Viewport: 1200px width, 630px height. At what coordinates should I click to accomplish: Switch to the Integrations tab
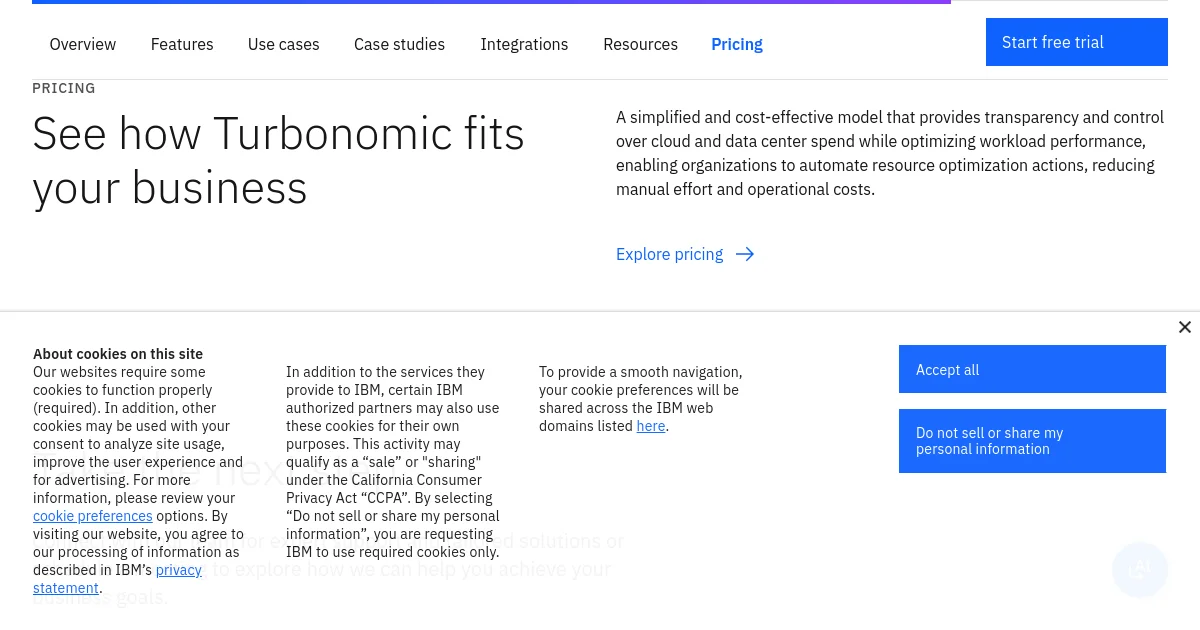point(524,44)
